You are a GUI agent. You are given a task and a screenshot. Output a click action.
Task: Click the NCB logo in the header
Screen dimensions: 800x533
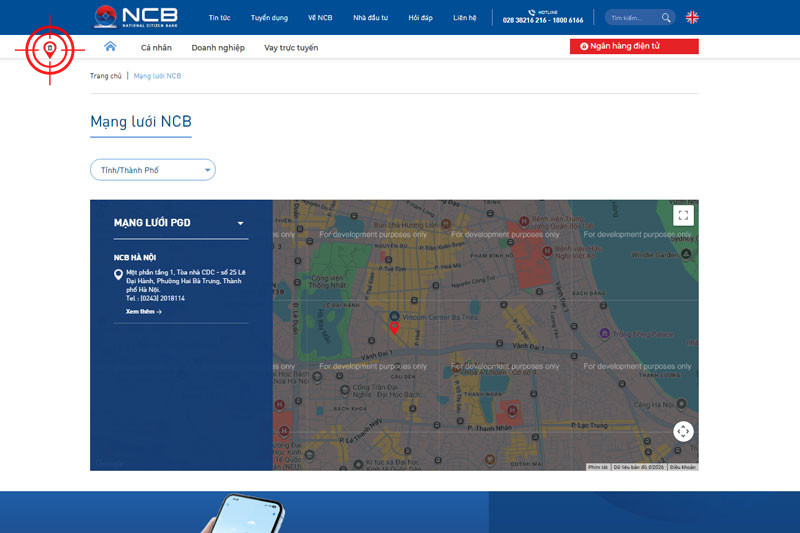136,17
